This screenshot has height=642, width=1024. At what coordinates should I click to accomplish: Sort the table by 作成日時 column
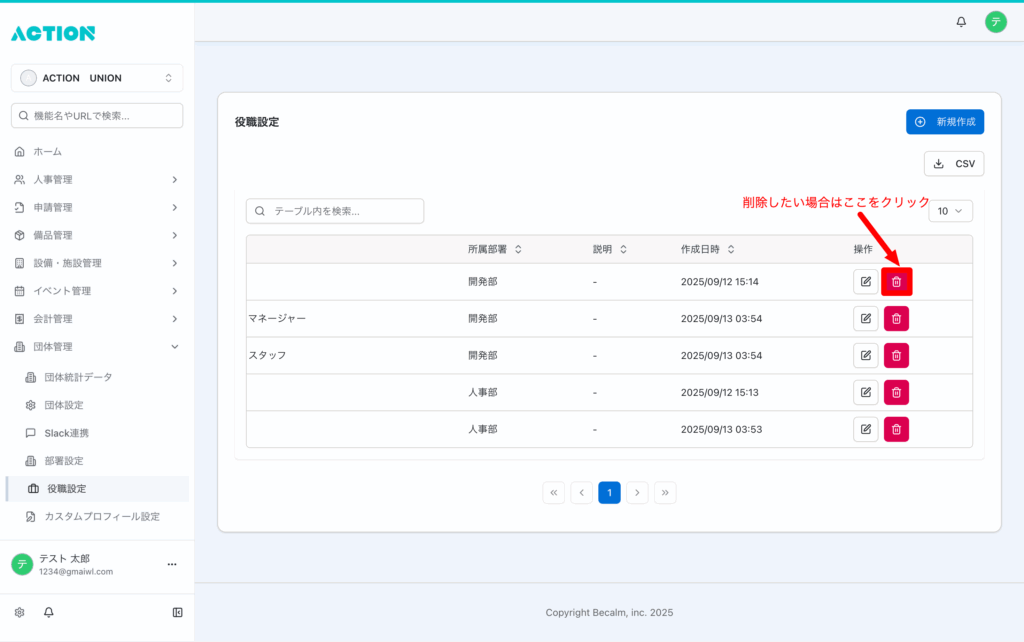[708, 249]
